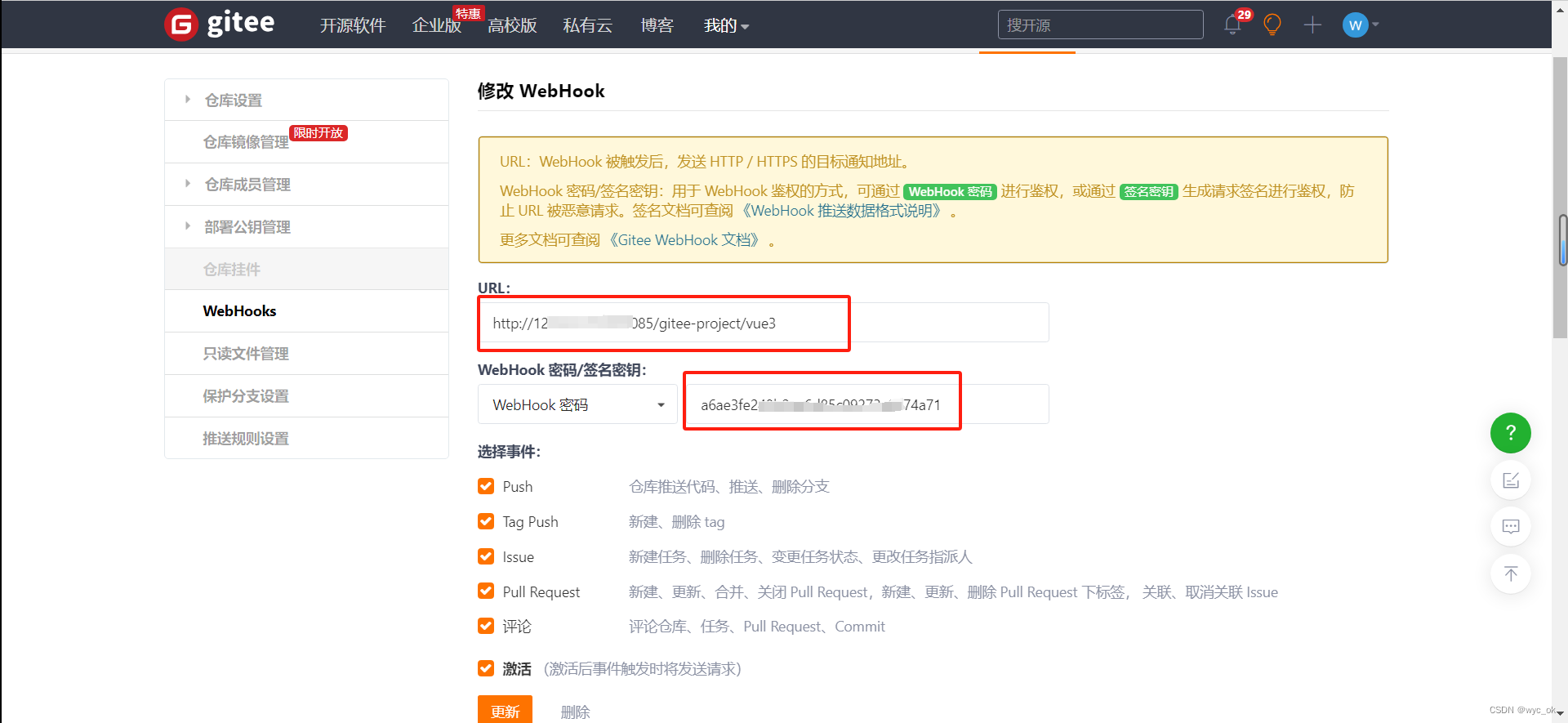Expand the 我的 navigation dropdown

point(726,25)
